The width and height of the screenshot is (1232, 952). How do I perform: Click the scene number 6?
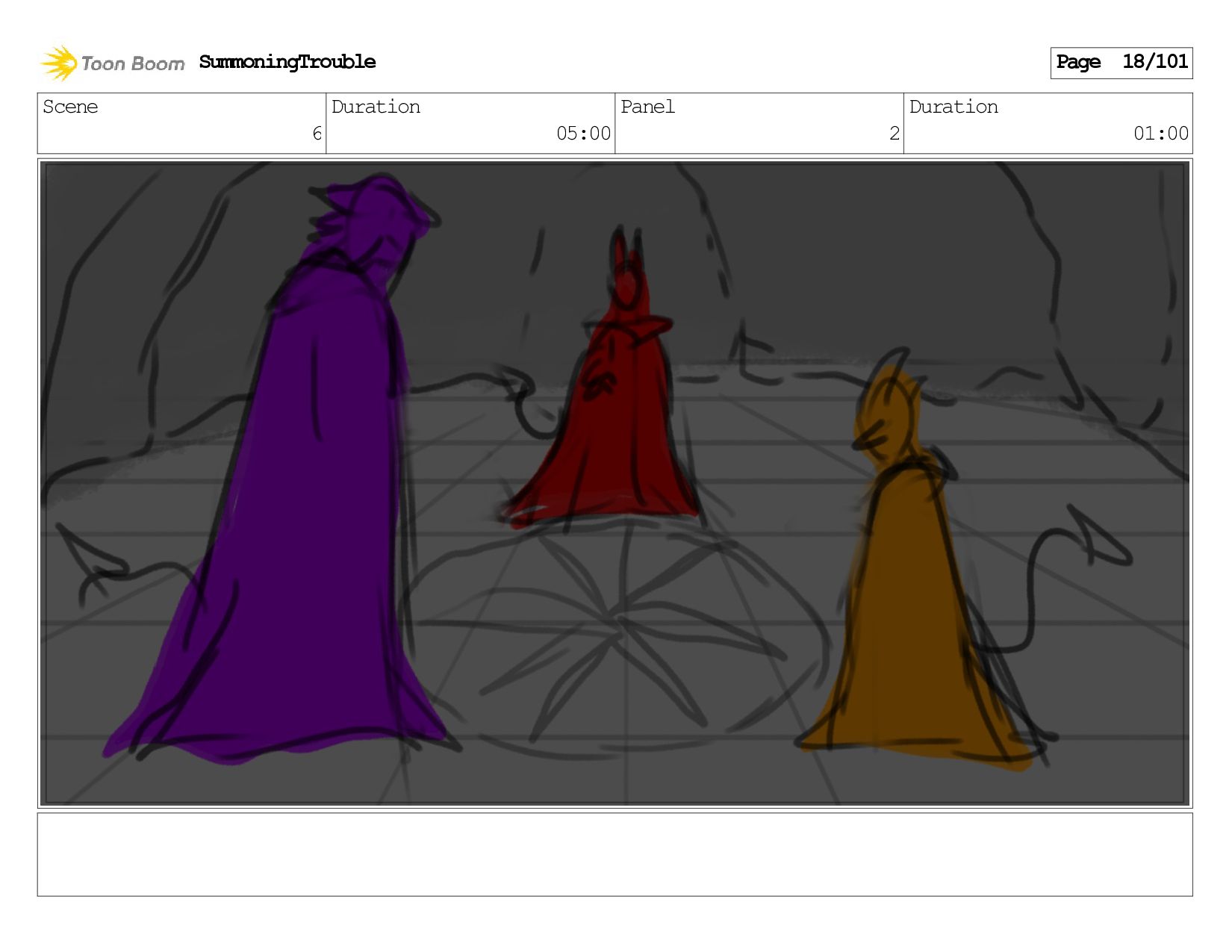coord(317,134)
